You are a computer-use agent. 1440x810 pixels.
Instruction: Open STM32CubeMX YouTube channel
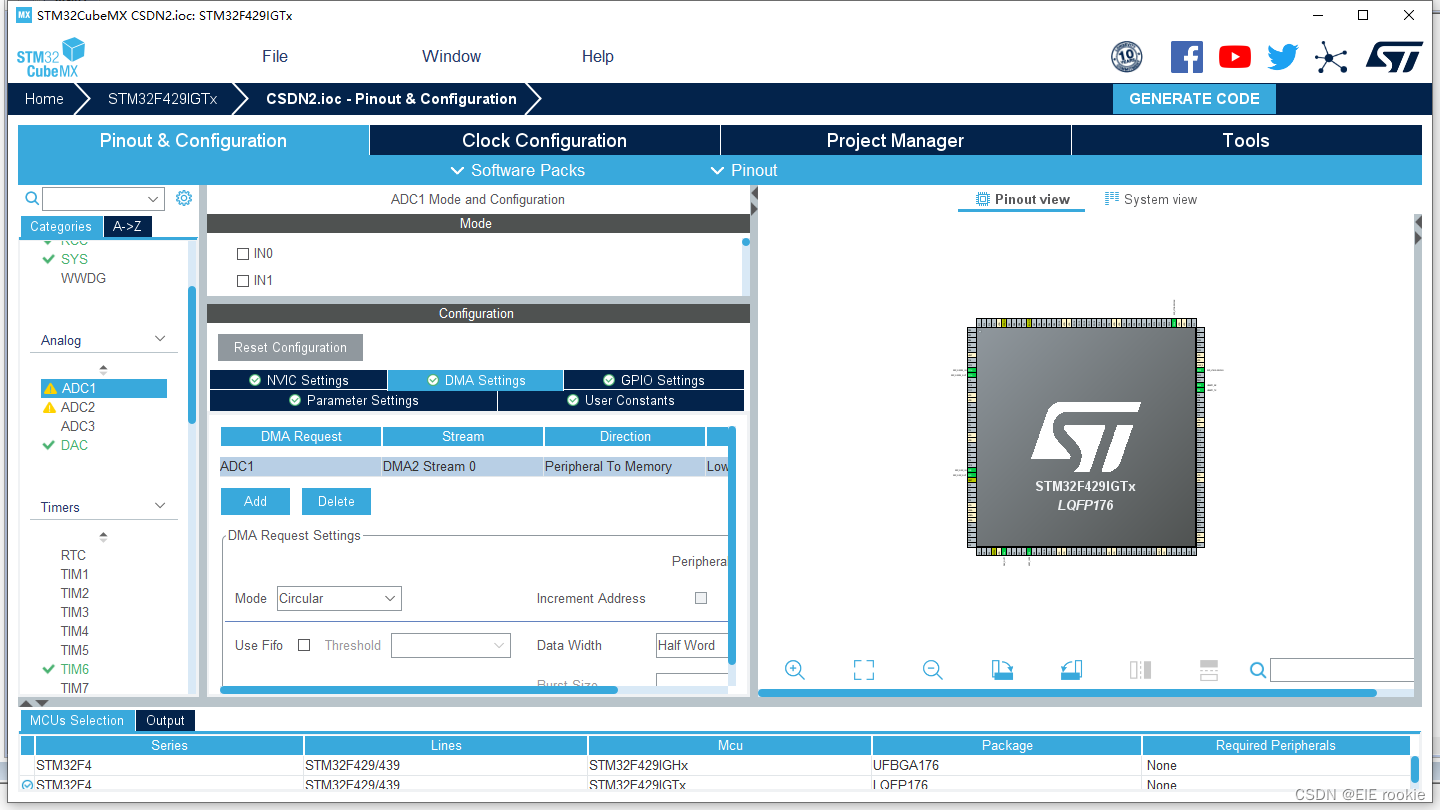tap(1234, 56)
